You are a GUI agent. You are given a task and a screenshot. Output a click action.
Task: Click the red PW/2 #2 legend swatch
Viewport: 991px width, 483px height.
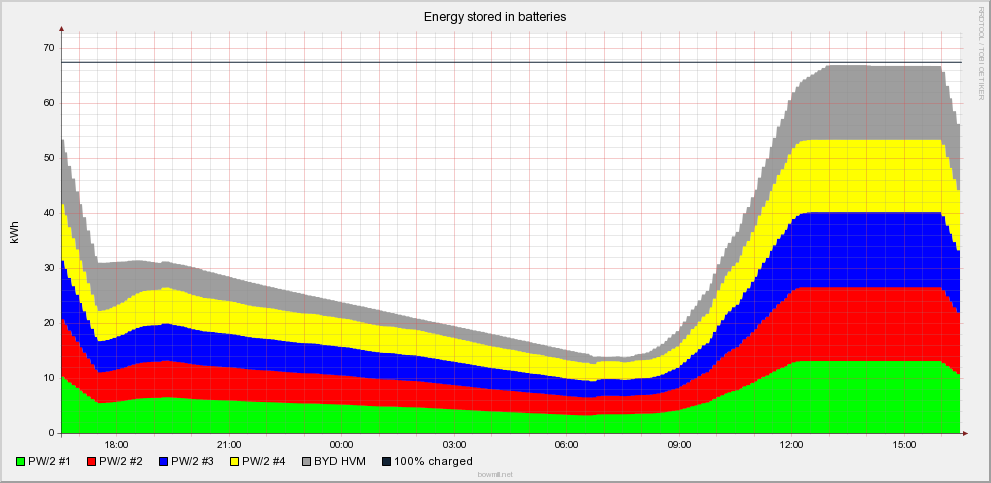[x=90, y=462]
